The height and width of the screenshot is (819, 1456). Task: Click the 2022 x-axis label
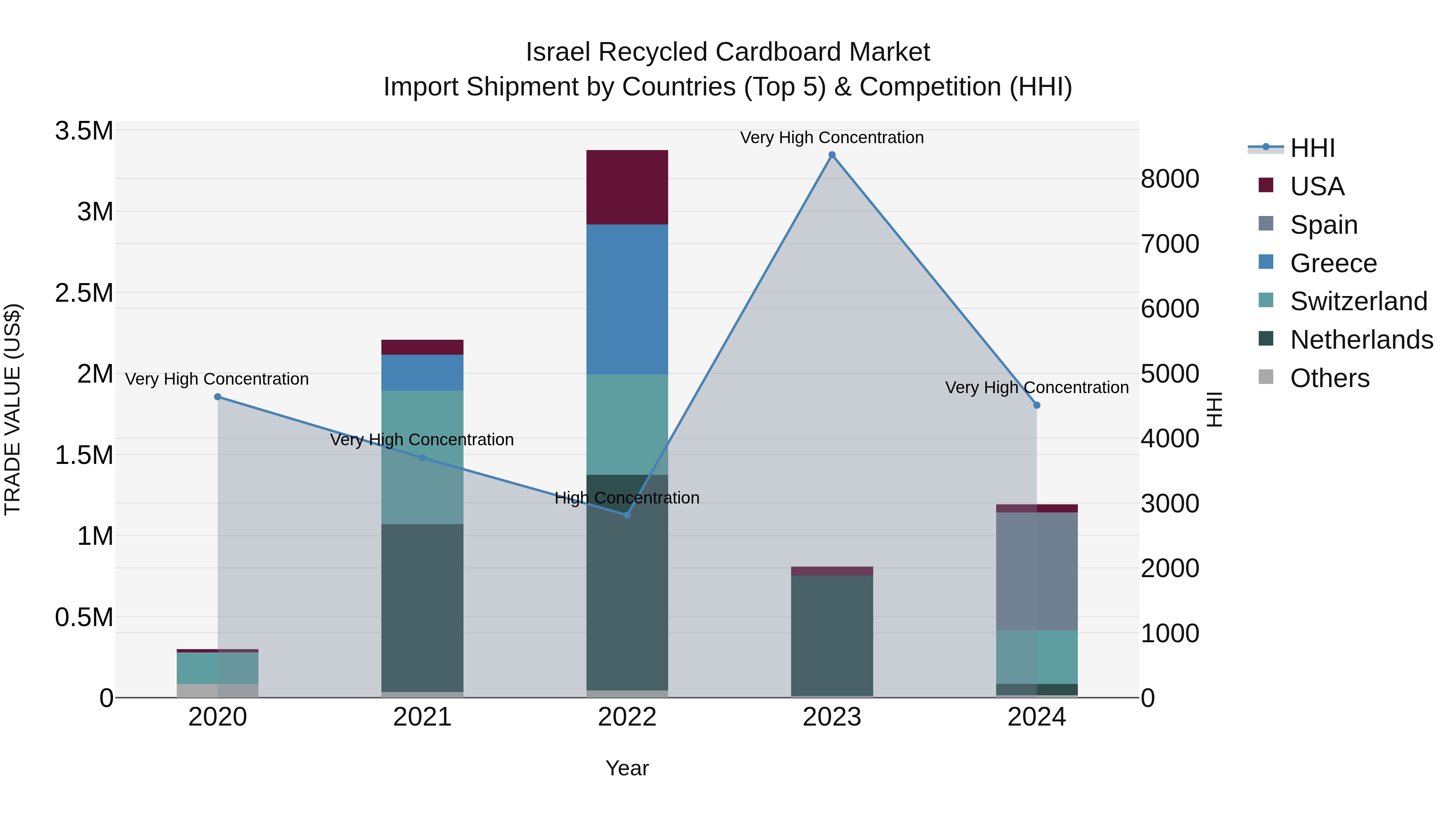627,717
